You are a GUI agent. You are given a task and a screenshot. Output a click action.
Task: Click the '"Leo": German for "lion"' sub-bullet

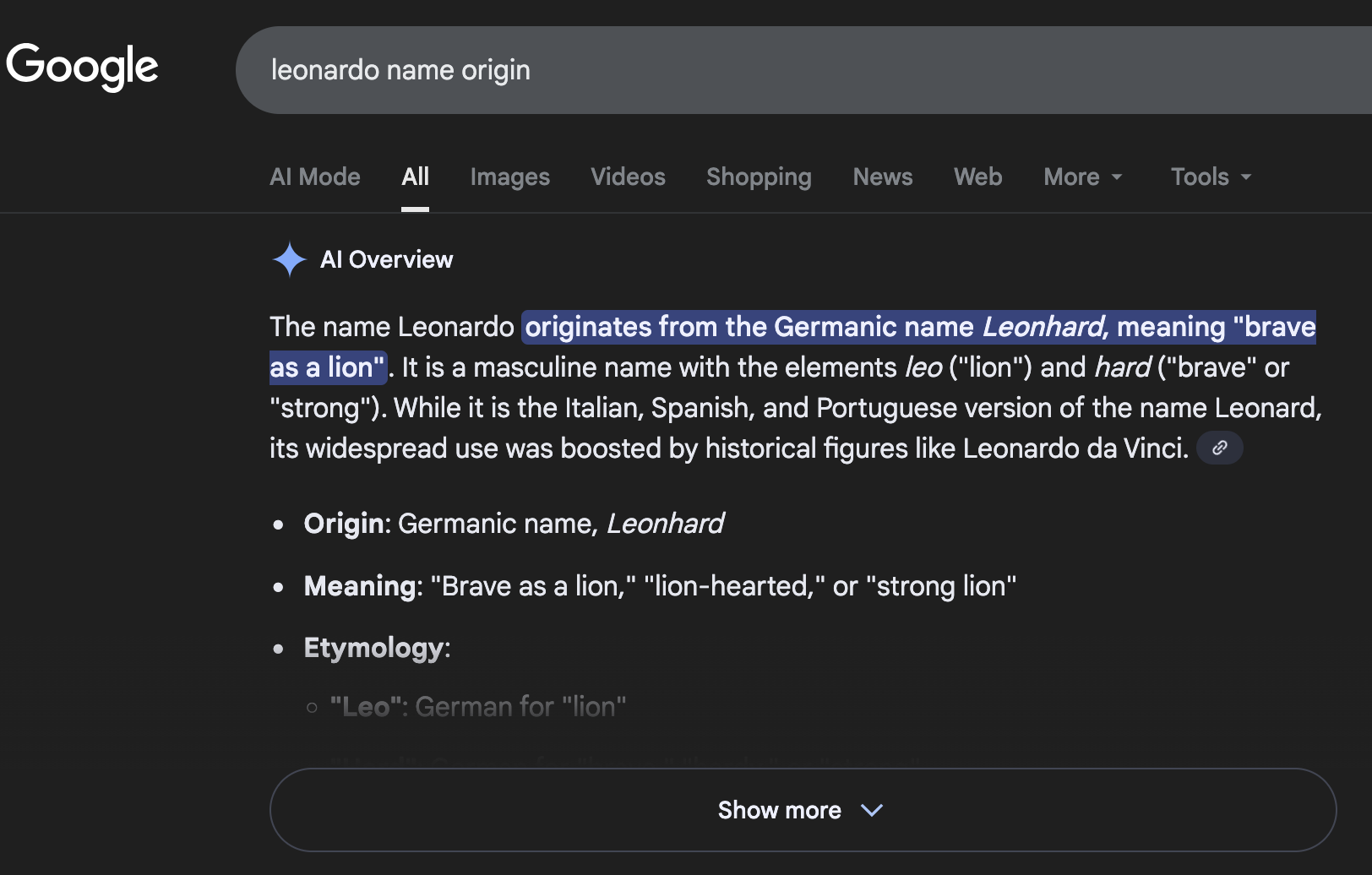[478, 707]
